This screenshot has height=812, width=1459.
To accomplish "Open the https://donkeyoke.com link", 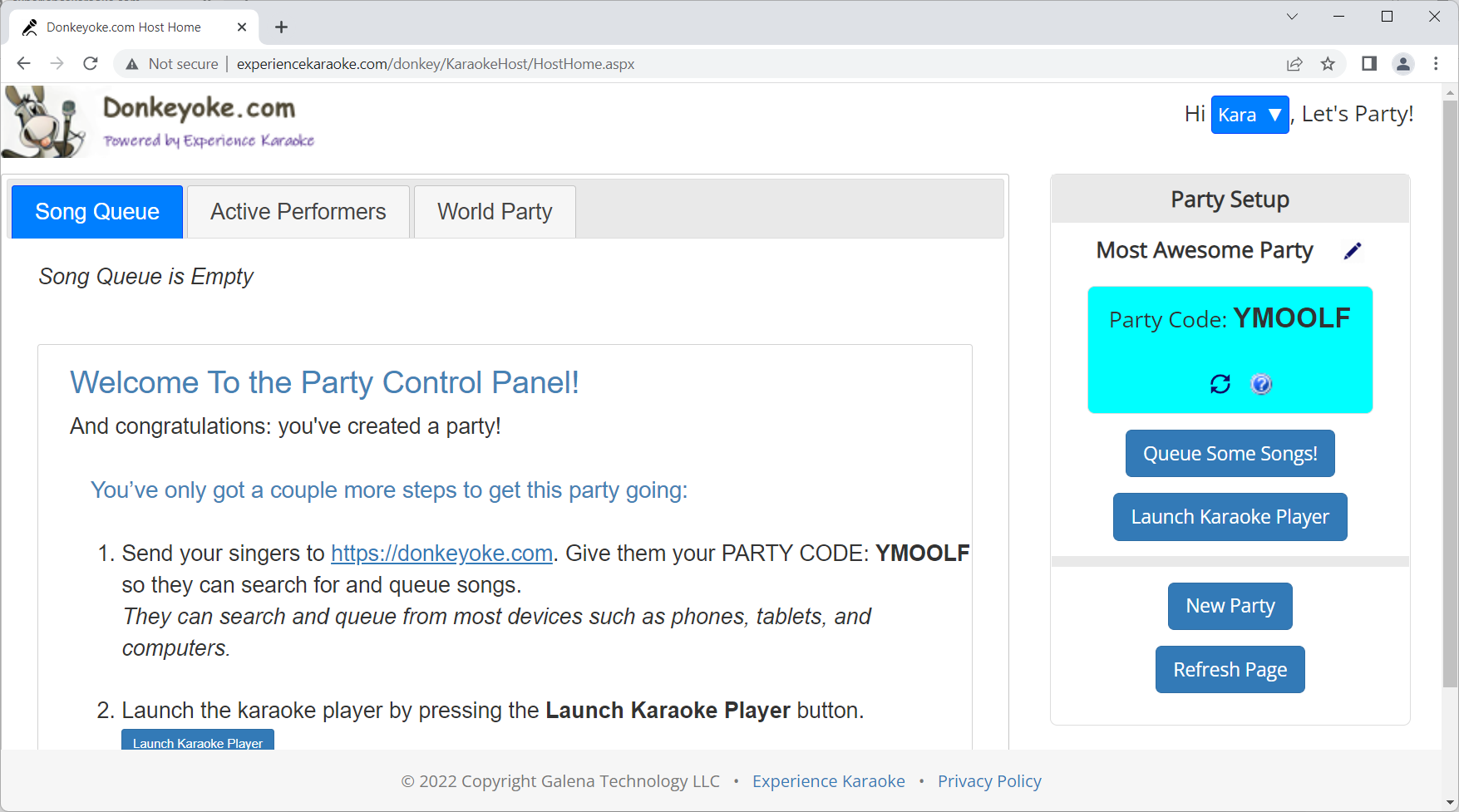I will (441, 554).
